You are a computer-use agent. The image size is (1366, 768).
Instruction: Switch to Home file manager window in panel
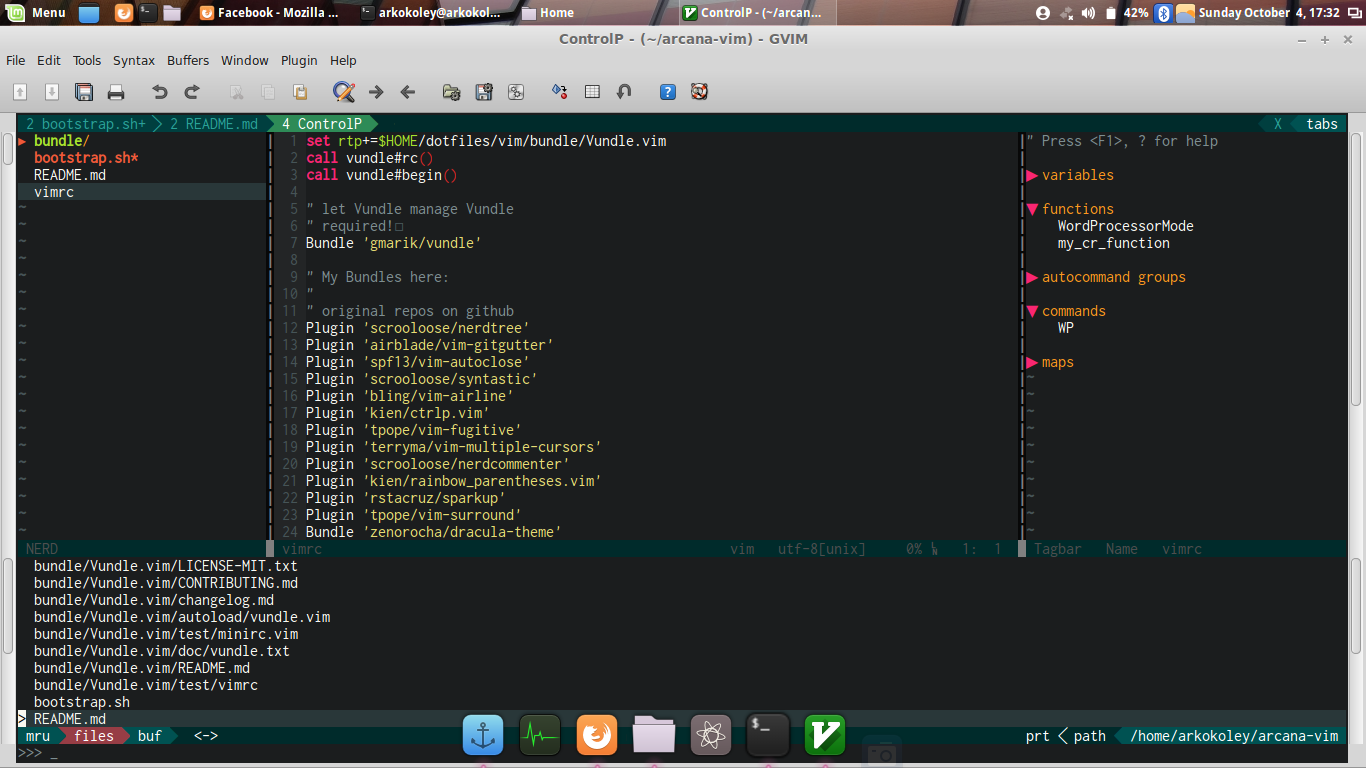[x=548, y=13]
